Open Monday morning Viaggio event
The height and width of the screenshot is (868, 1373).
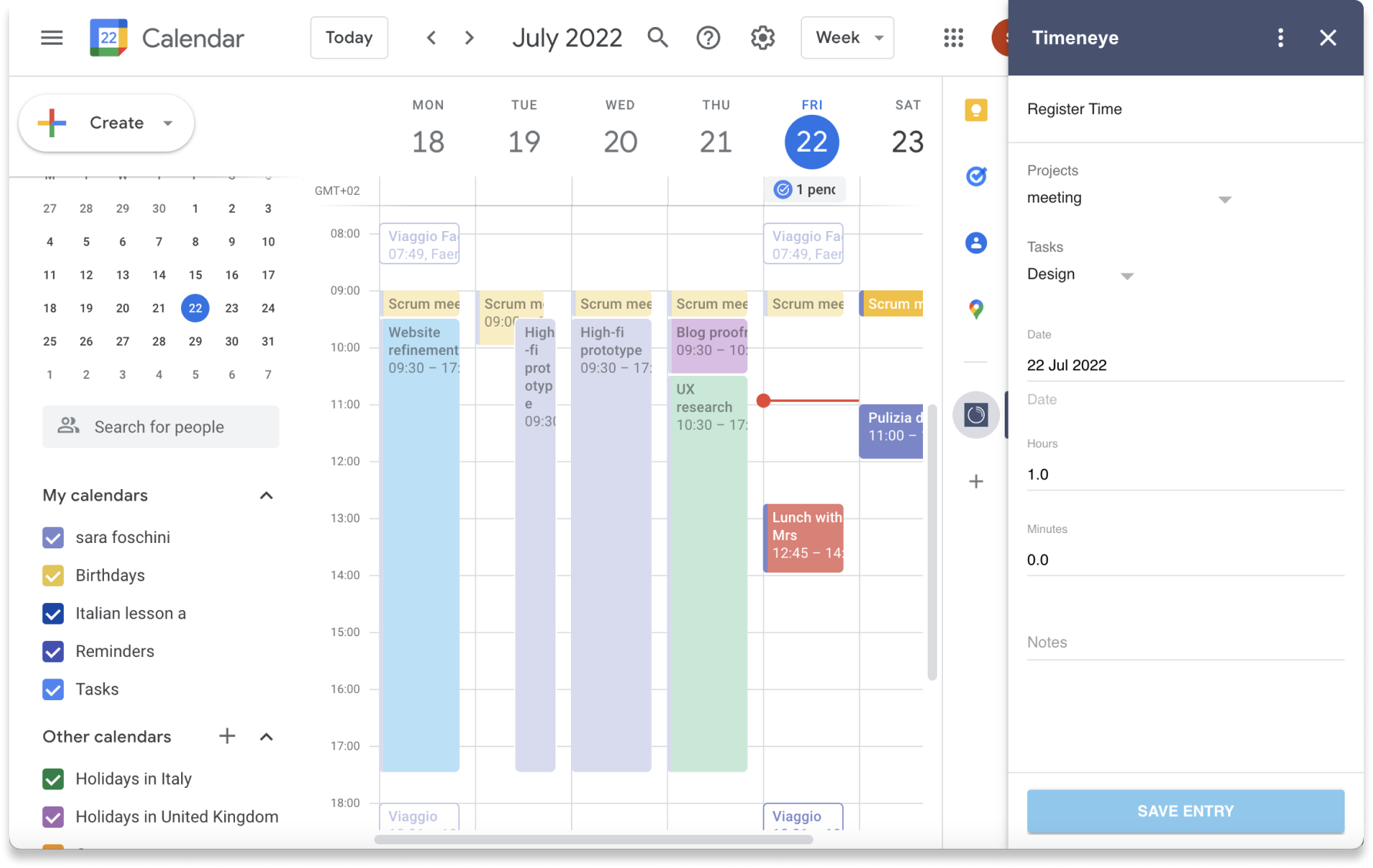420,244
